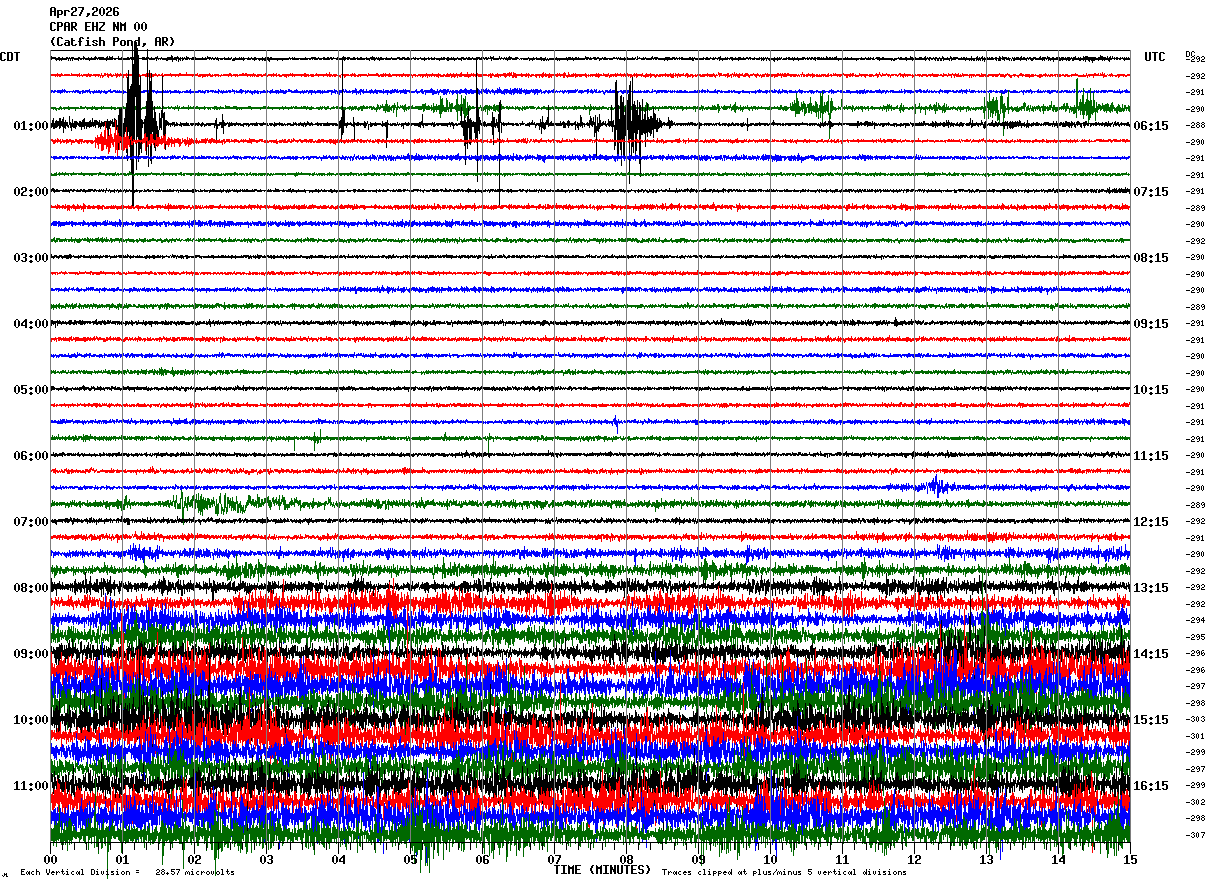Click minute tick label 10 on axis
This screenshot has height=886, width=1210.
click(770, 859)
